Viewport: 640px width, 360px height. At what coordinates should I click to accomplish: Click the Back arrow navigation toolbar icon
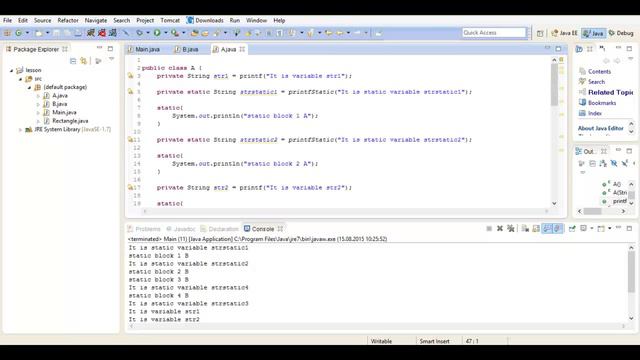click(x=340, y=33)
